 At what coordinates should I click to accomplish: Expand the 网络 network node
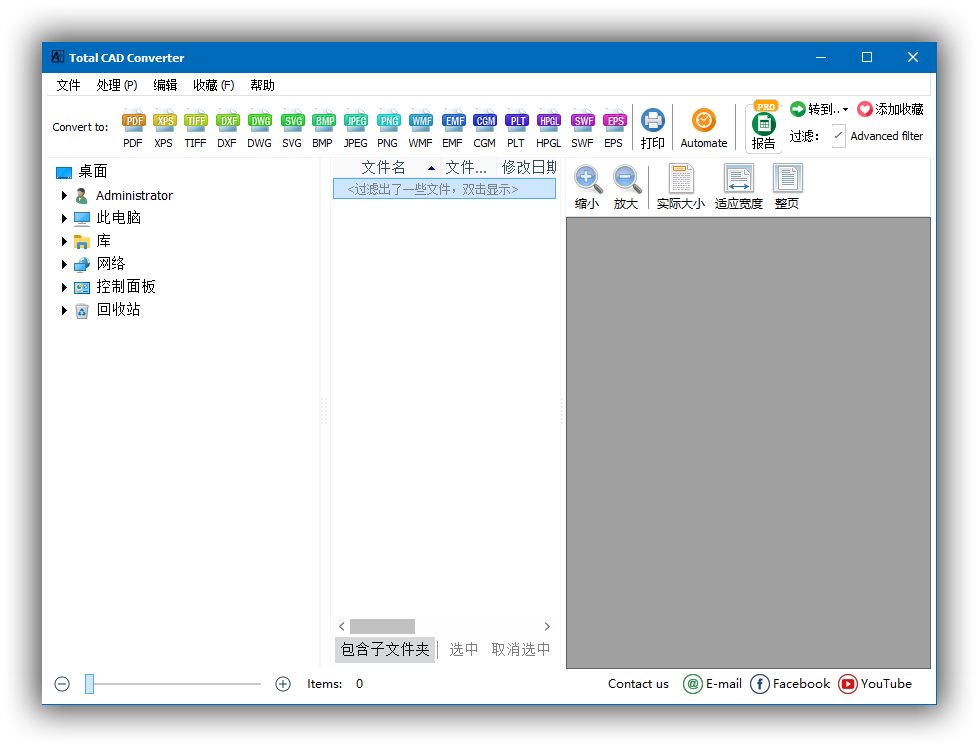64,264
